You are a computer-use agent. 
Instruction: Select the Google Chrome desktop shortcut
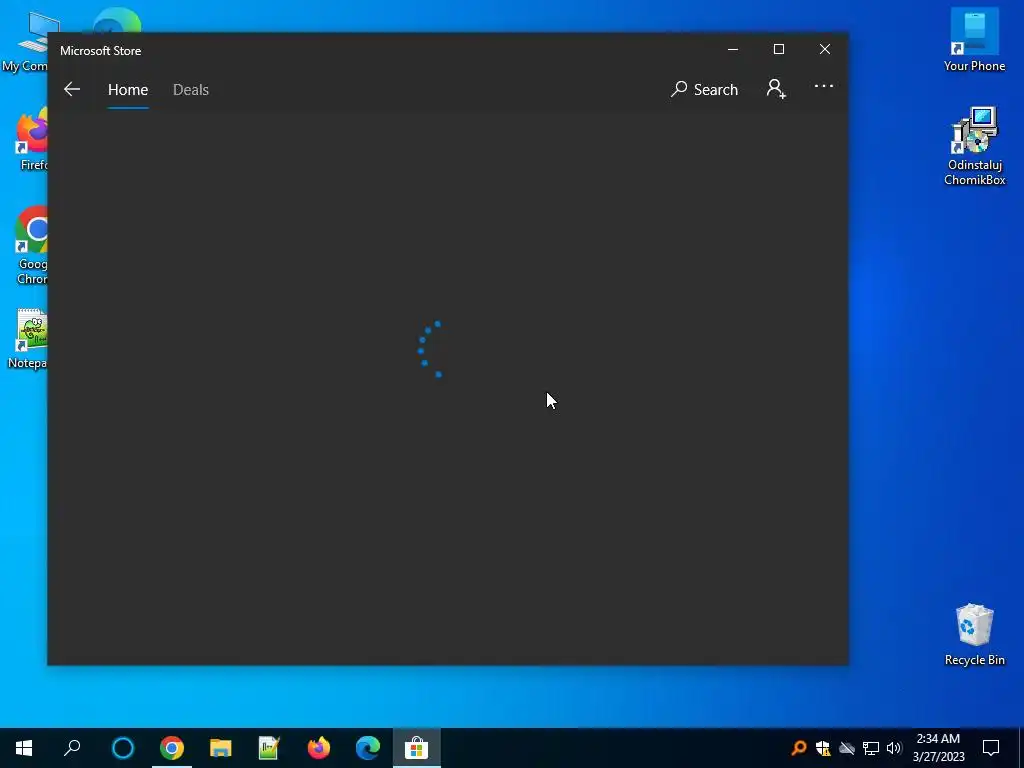pyautogui.click(x=31, y=246)
